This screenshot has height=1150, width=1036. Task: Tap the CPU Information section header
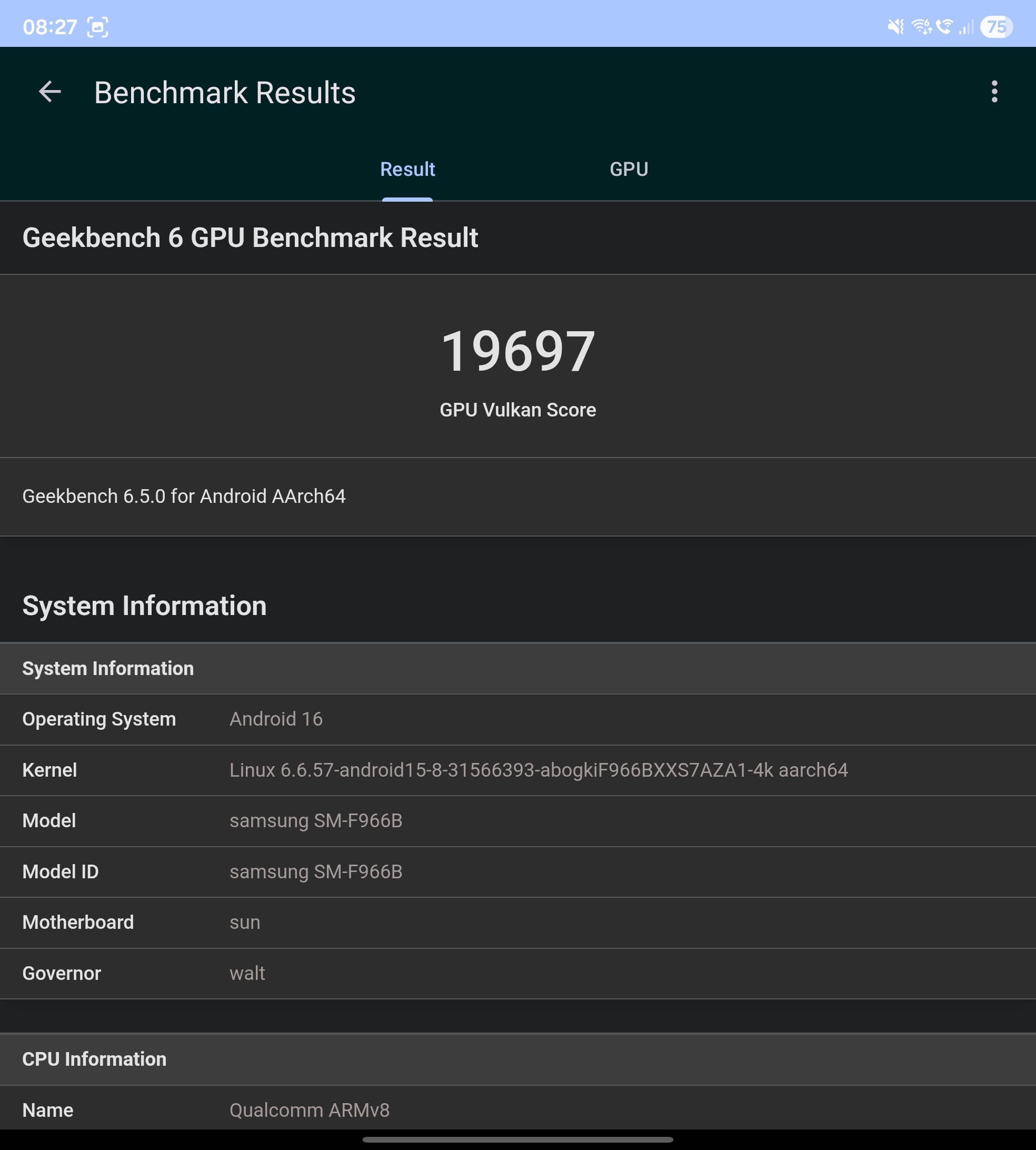(x=94, y=1059)
